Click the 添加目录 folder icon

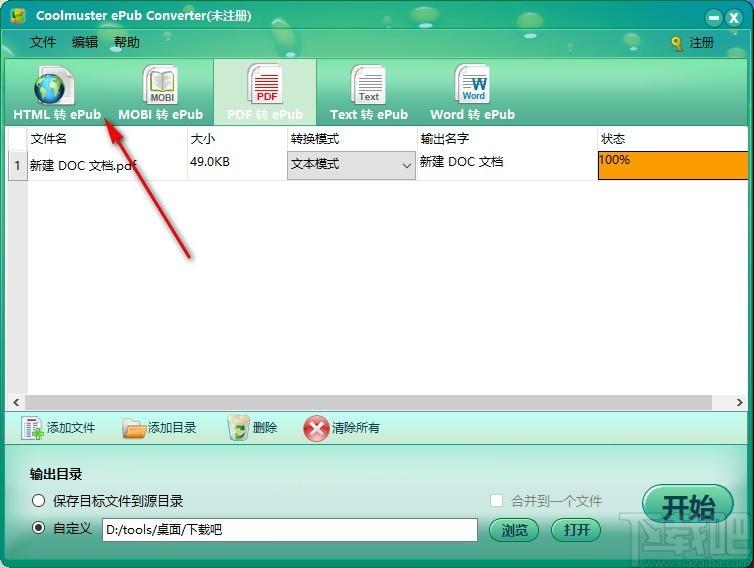[134, 428]
